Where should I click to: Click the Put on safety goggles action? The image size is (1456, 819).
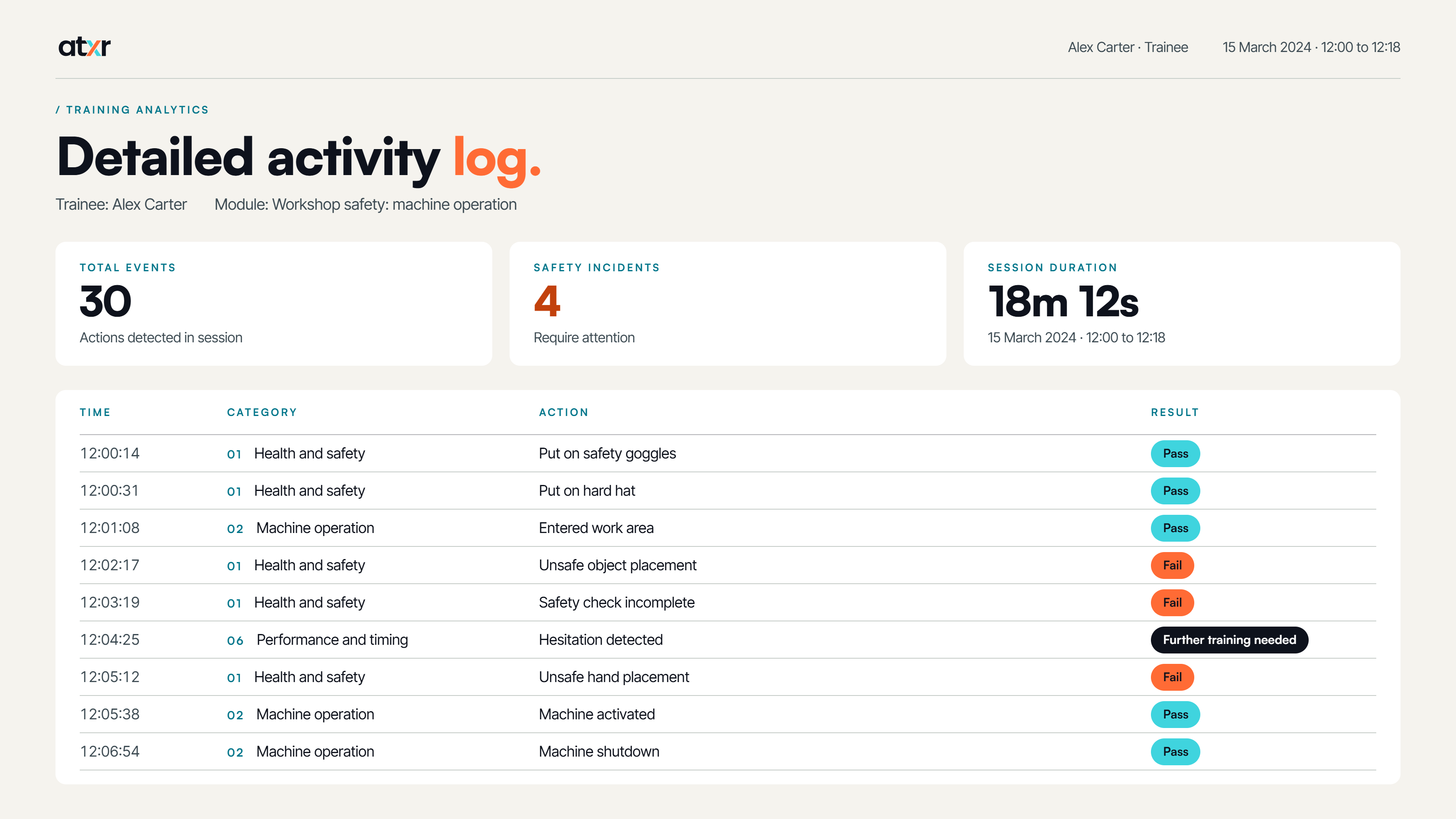(607, 453)
